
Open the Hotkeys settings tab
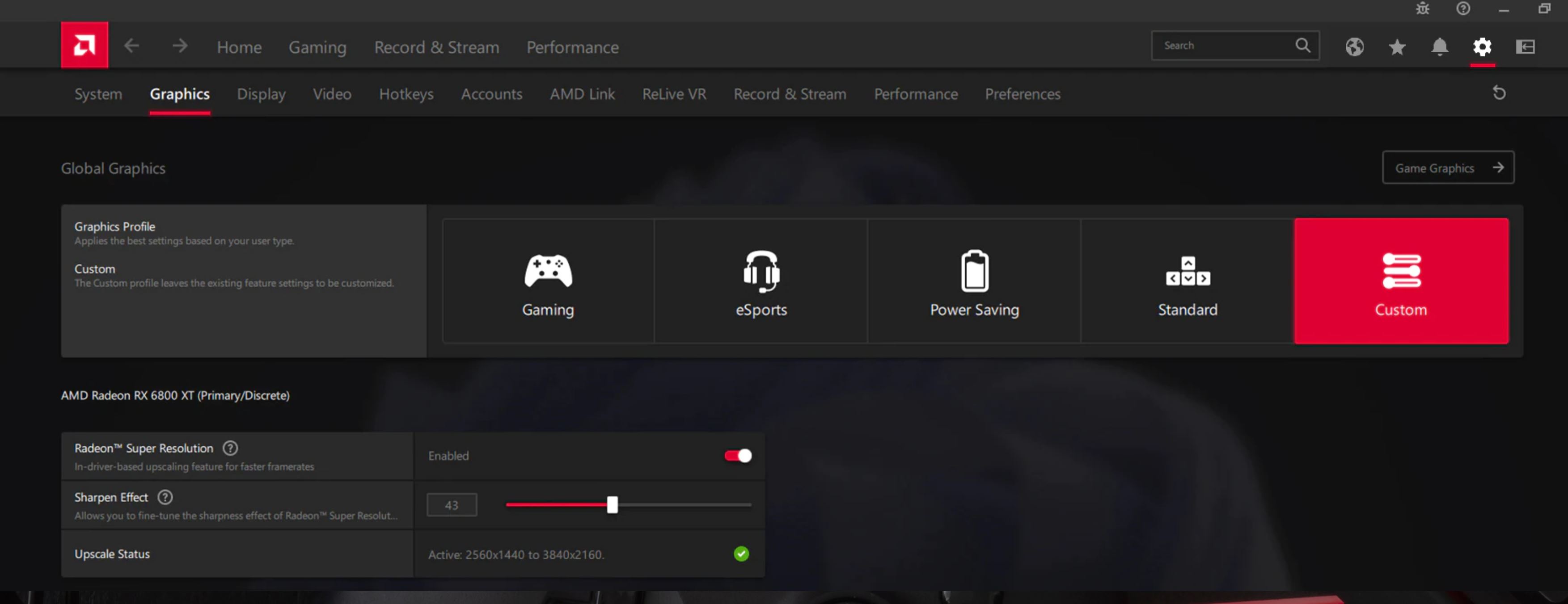coord(406,94)
